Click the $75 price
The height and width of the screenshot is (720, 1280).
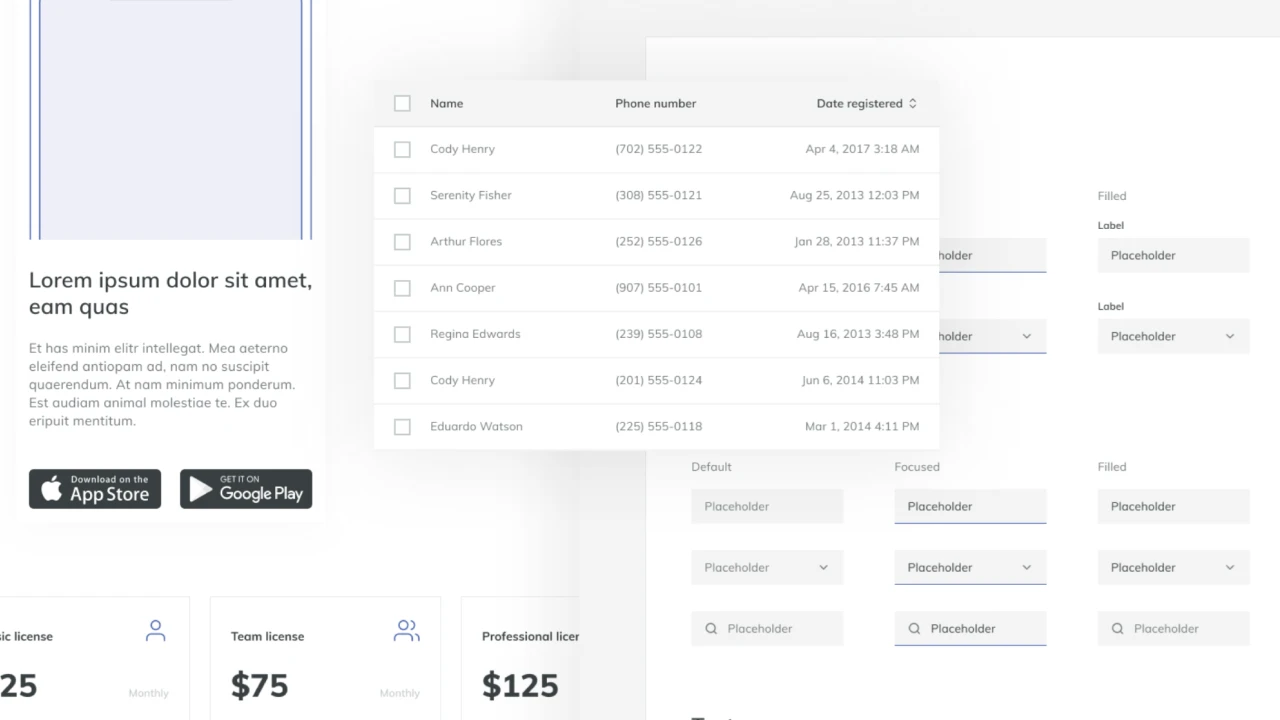point(259,685)
